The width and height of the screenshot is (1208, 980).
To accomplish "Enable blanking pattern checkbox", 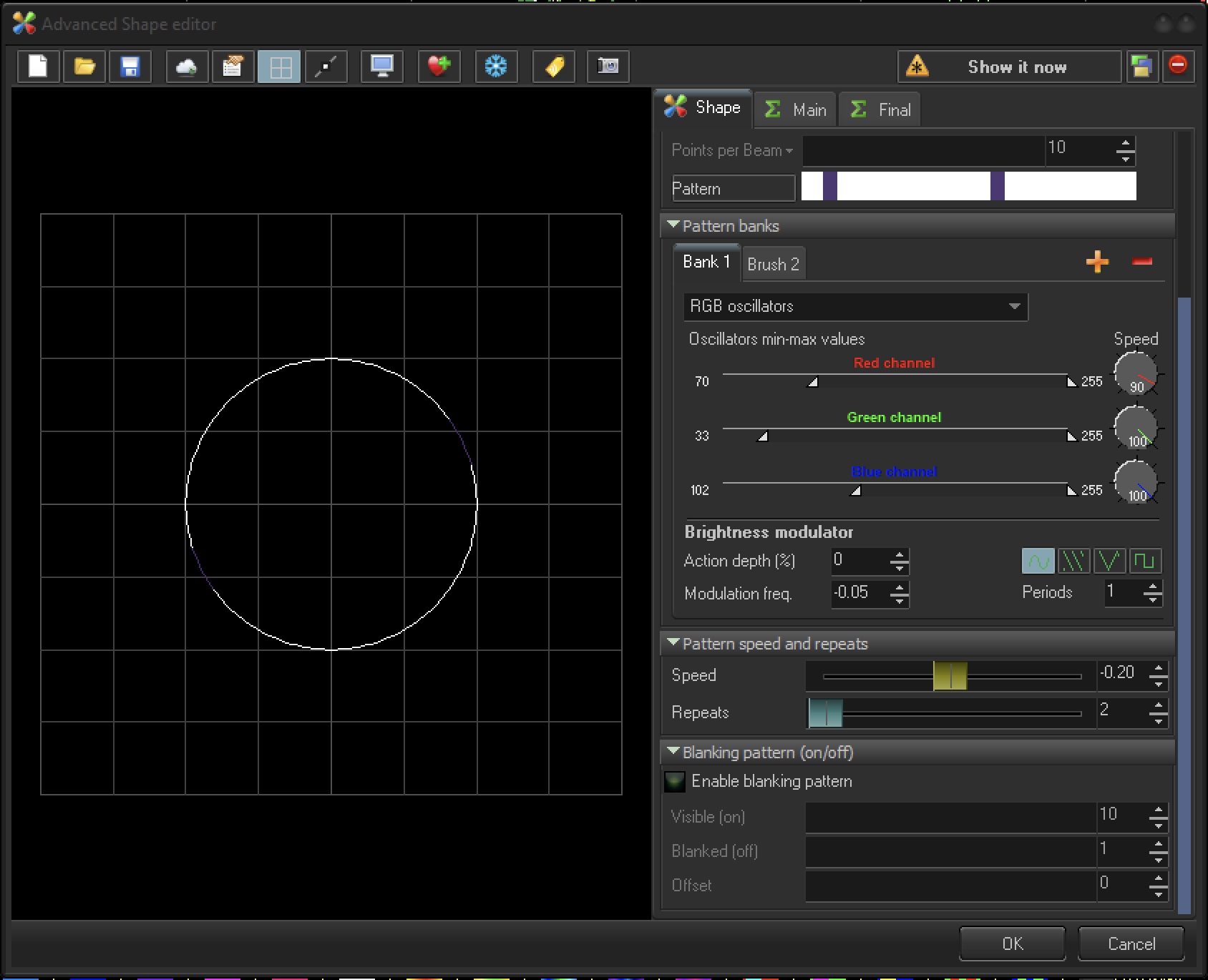I will 675,781.
